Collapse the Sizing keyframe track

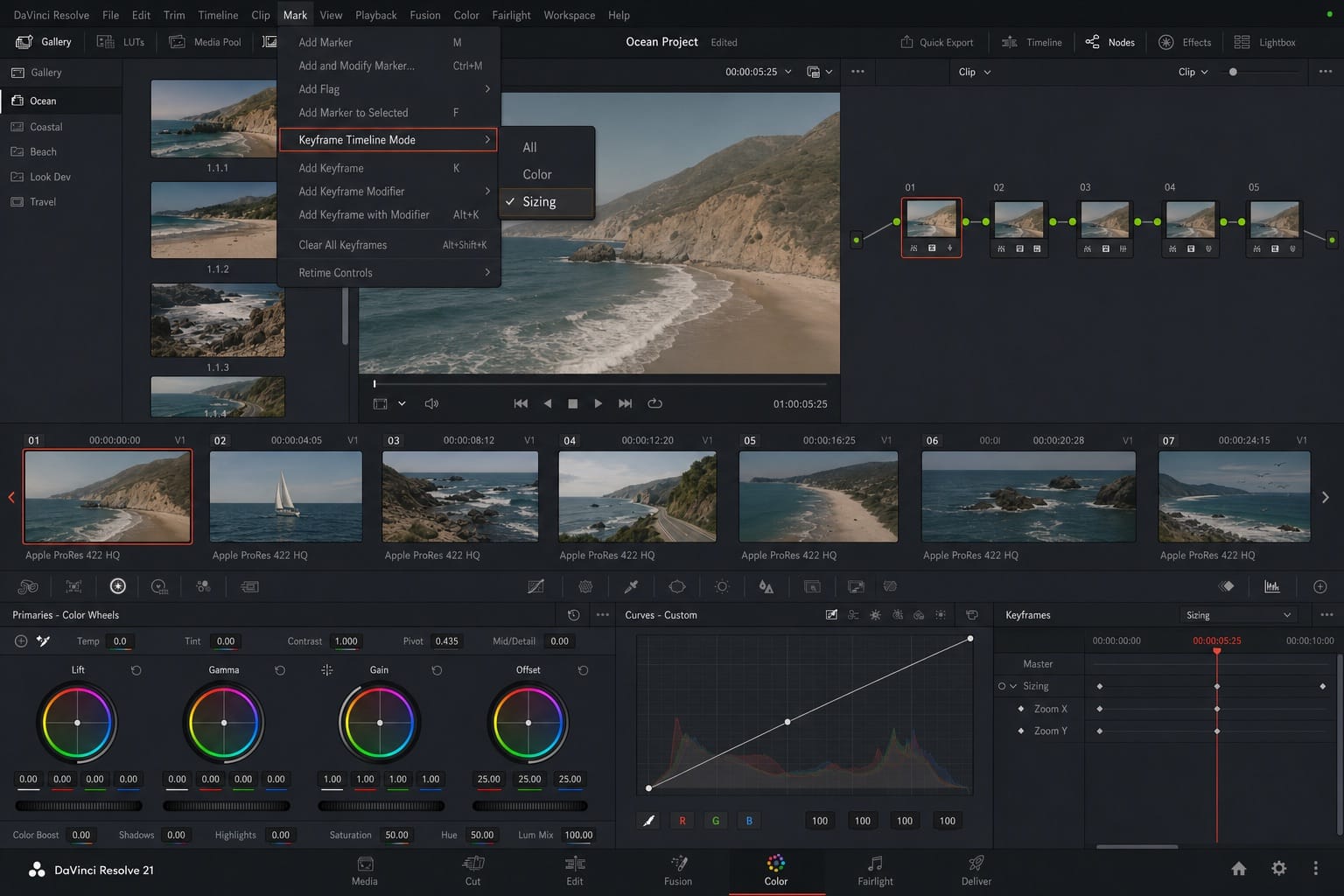(x=1013, y=686)
